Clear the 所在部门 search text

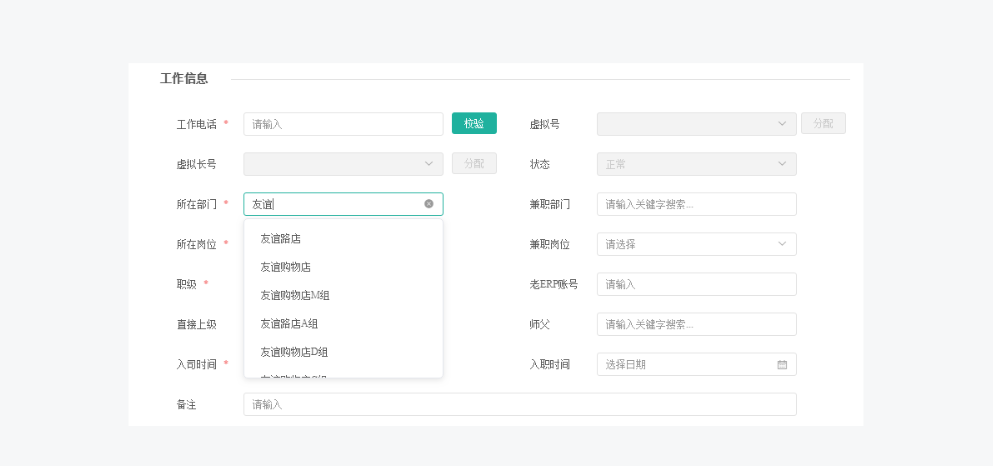coord(429,204)
